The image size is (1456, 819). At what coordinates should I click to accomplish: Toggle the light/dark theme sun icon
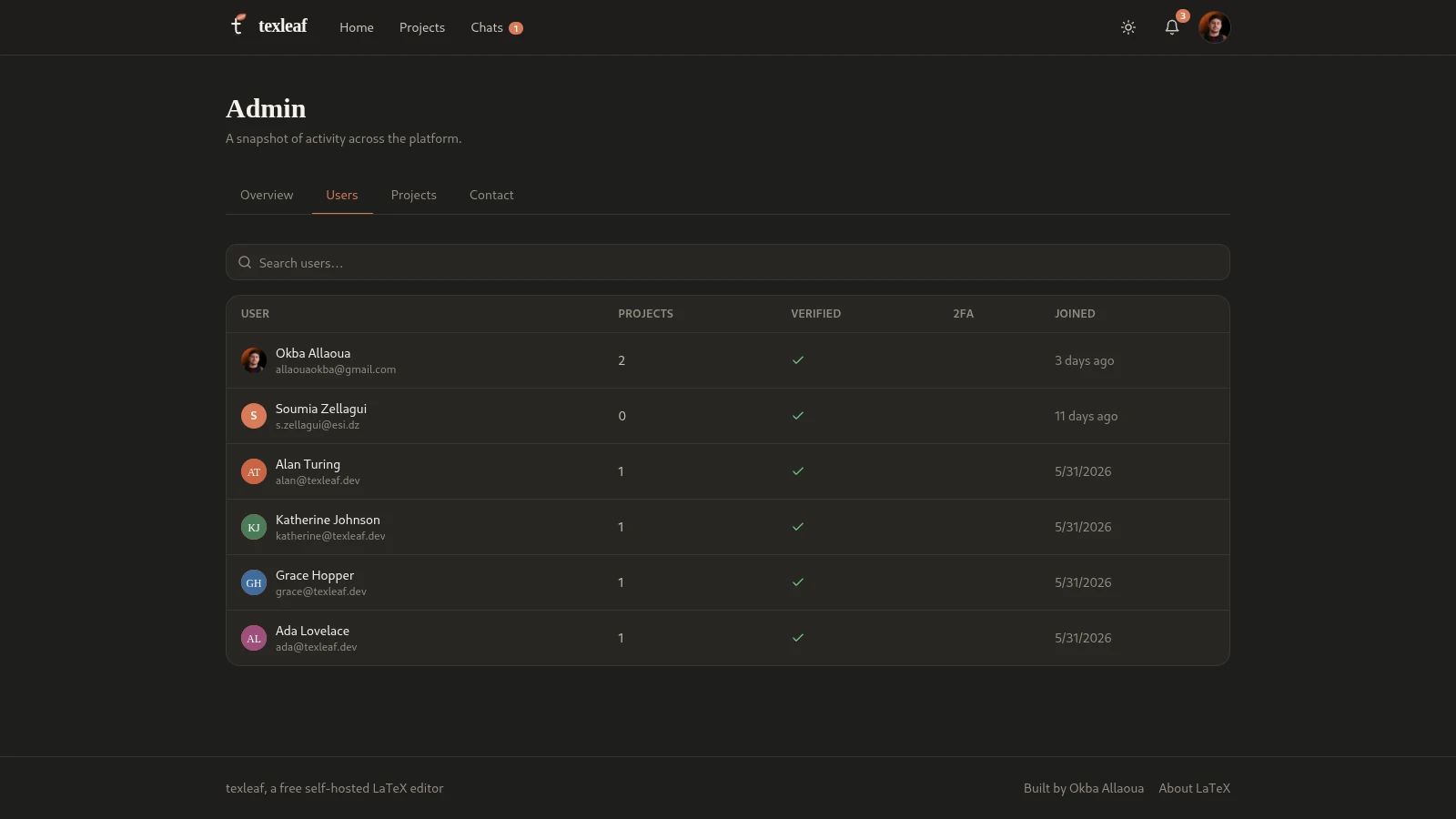(x=1128, y=27)
